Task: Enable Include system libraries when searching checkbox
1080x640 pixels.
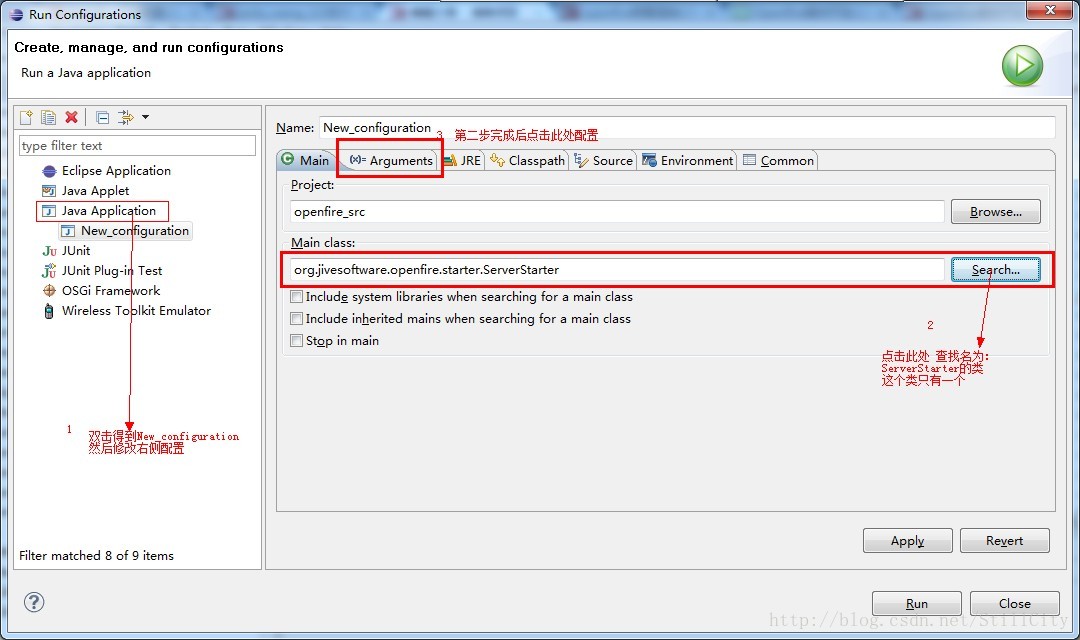Action: point(296,297)
